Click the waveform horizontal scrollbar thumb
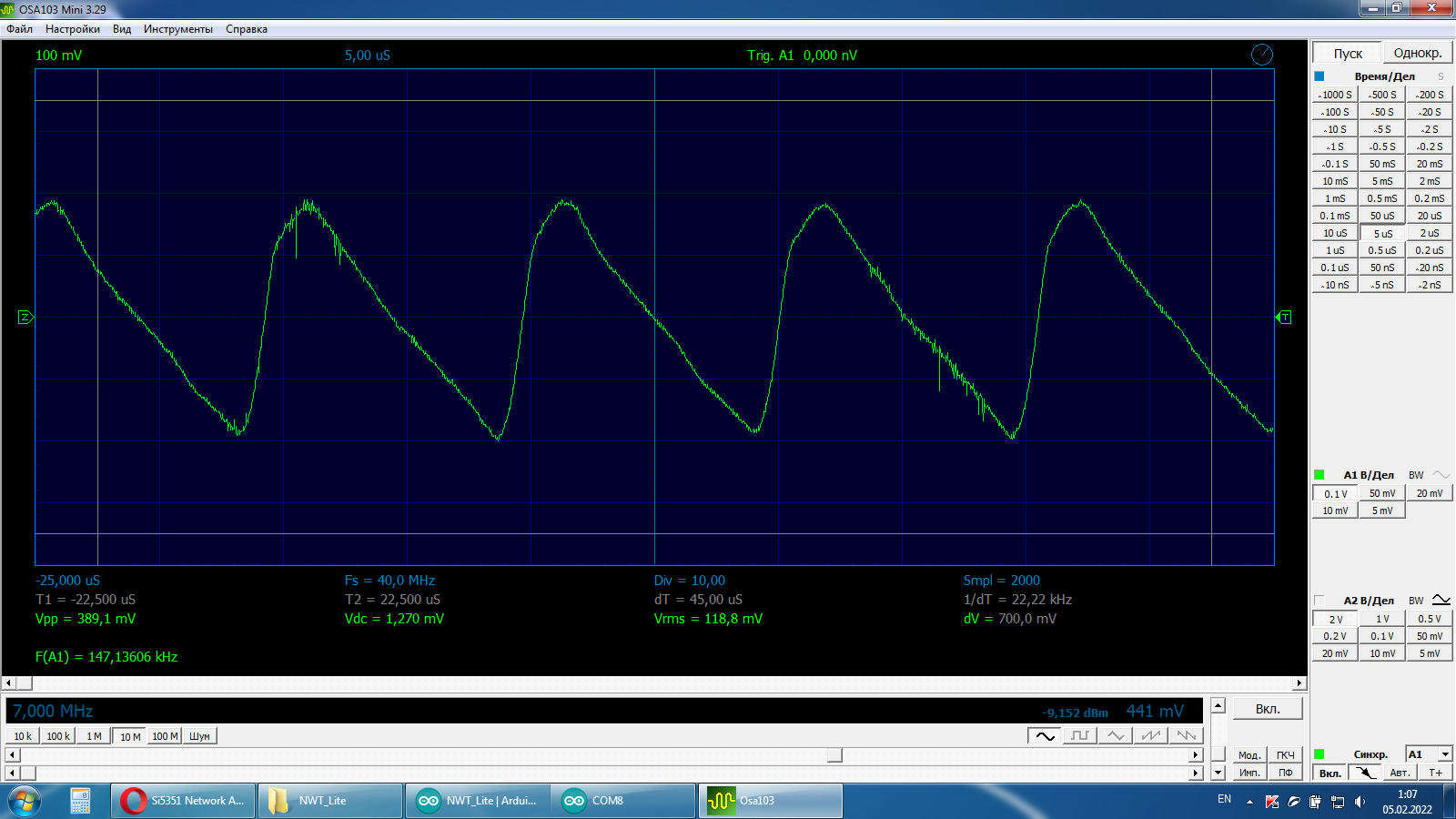1456x819 pixels. tap(25, 682)
